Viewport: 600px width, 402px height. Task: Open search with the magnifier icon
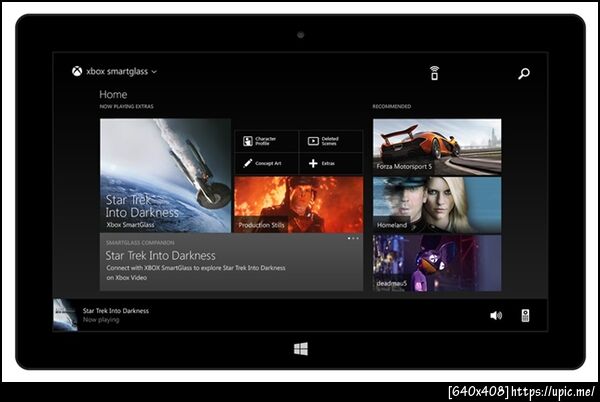[x=524, y=73]
